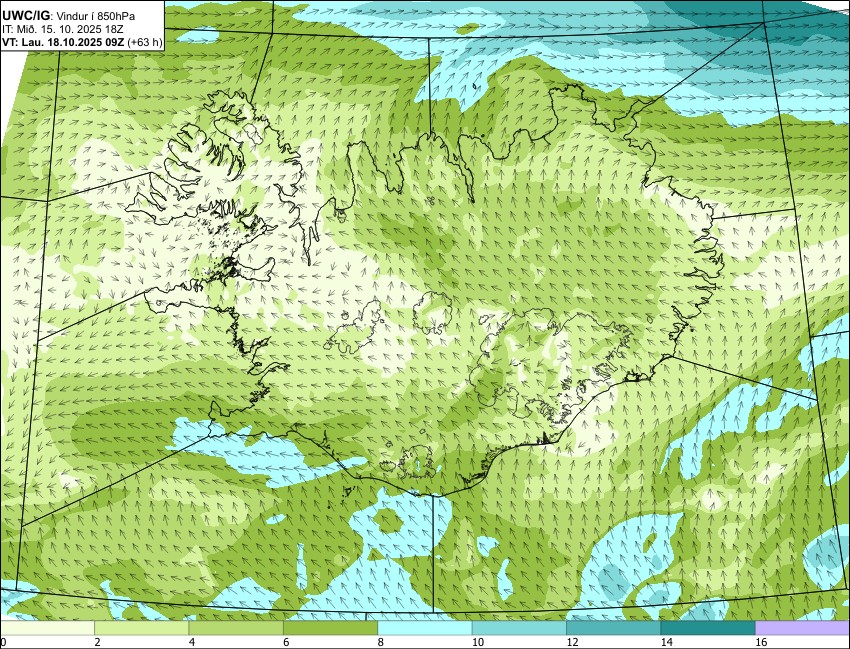Click the 'UWC/IG: Vindur í 850hPa' title text
This screenshot has width=850, height=649.
(69, 17)
